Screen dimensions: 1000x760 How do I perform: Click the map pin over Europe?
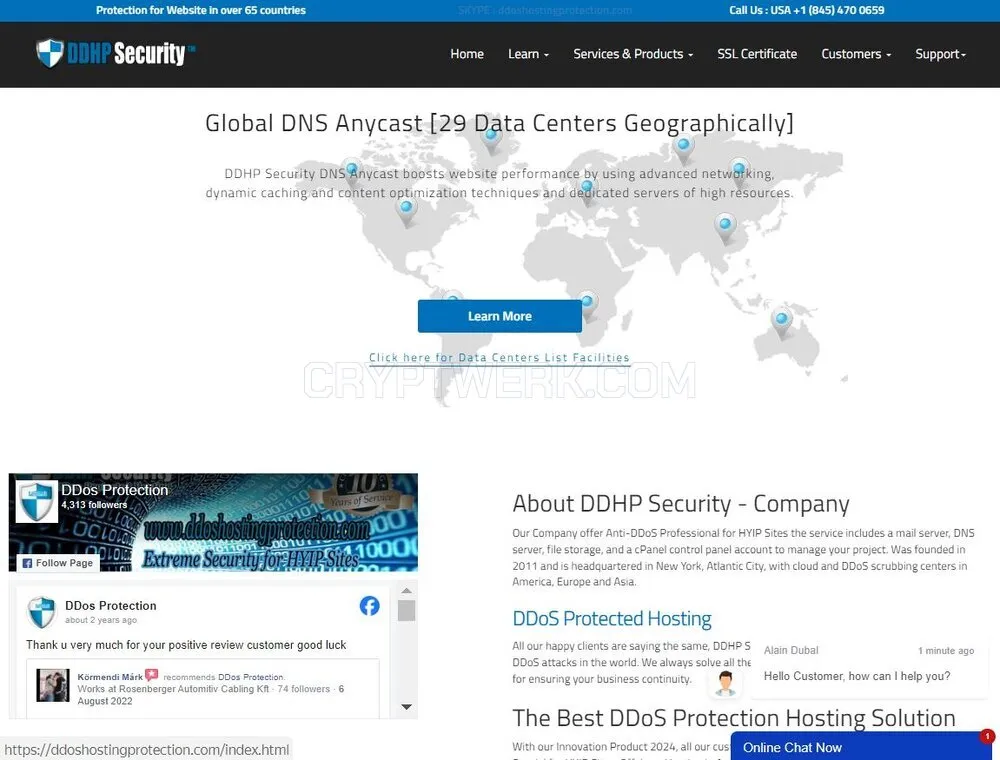(587, 190)
